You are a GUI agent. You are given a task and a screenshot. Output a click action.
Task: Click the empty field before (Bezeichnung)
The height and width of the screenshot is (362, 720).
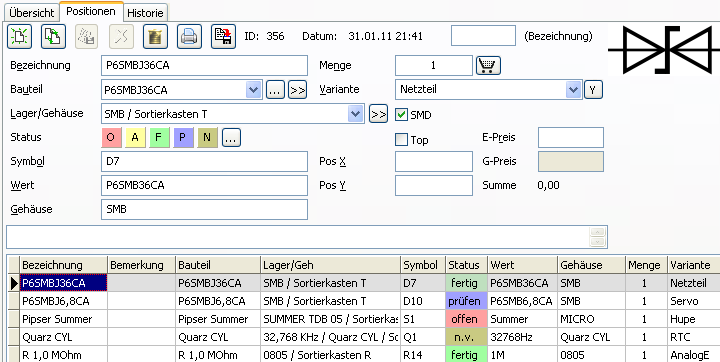pos(483,36)
